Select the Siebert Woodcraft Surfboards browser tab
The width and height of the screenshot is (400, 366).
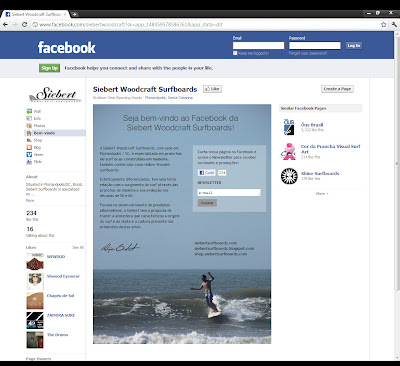pos(36,14)
